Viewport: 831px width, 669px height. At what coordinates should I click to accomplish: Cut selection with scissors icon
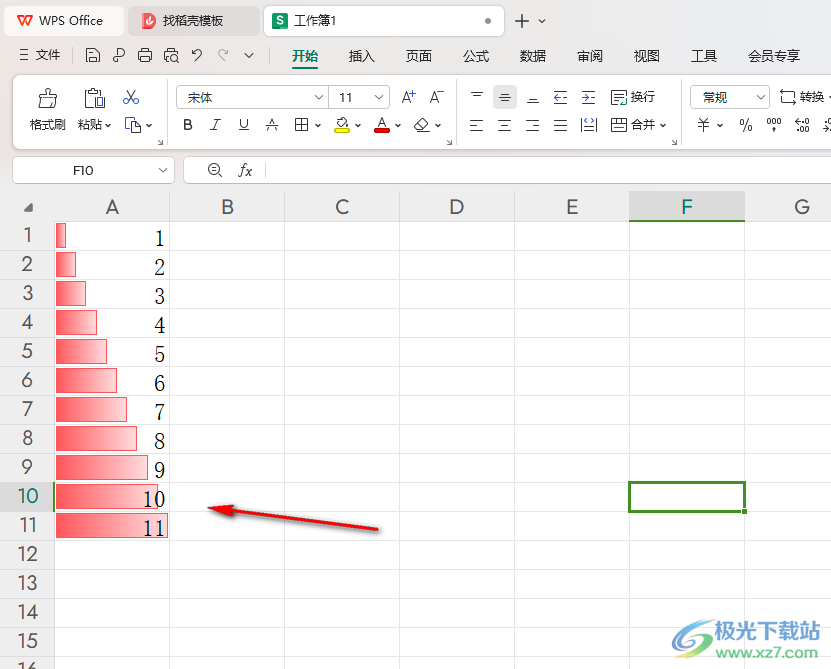[131, 98]
